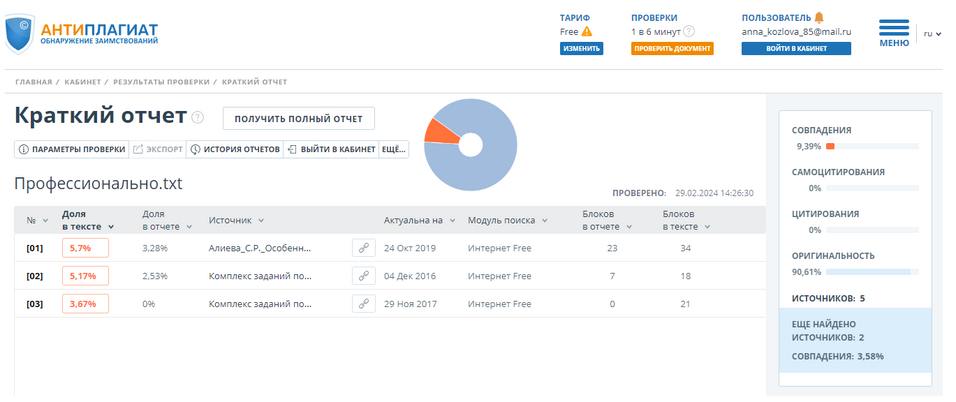Image resolution: width=956 pixels, height=402 pixels.
Task: Click the КРАТКИЙ ОТЧЕТ breadcrumb
Action: tap(254, 82)
